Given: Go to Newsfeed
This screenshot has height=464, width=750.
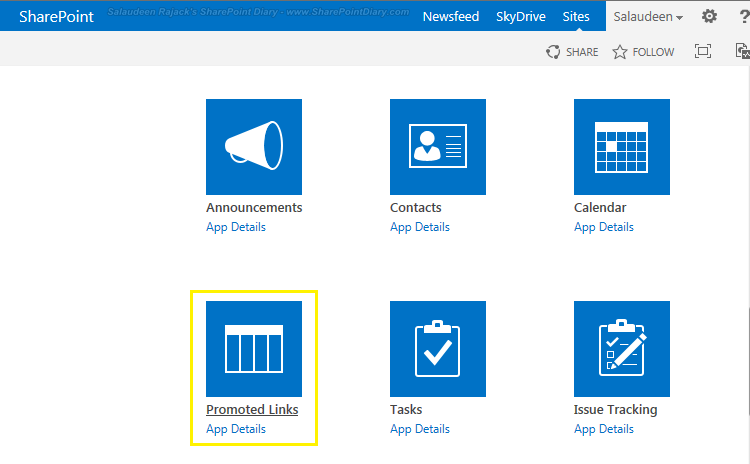Looking at the screenshot, I should pos(451,16).
